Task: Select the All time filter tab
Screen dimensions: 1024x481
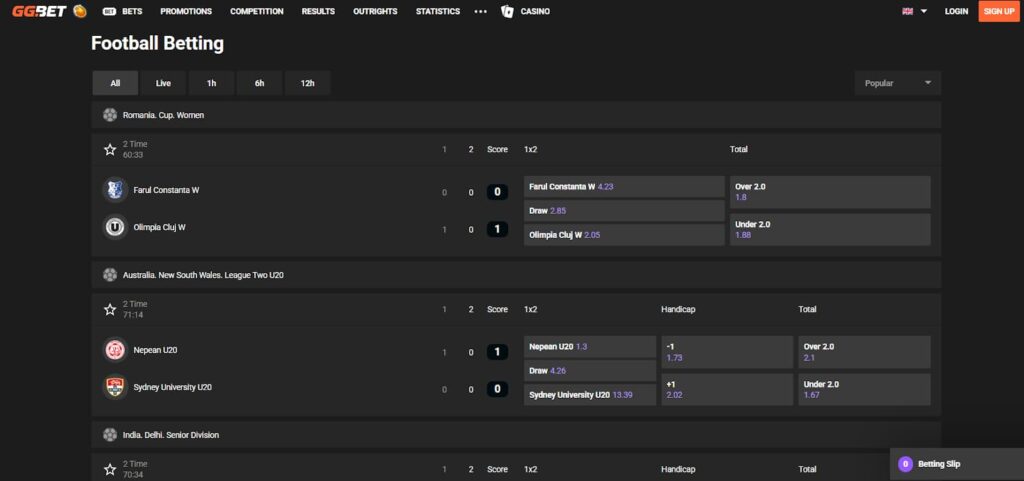Action: pos(116,83)
